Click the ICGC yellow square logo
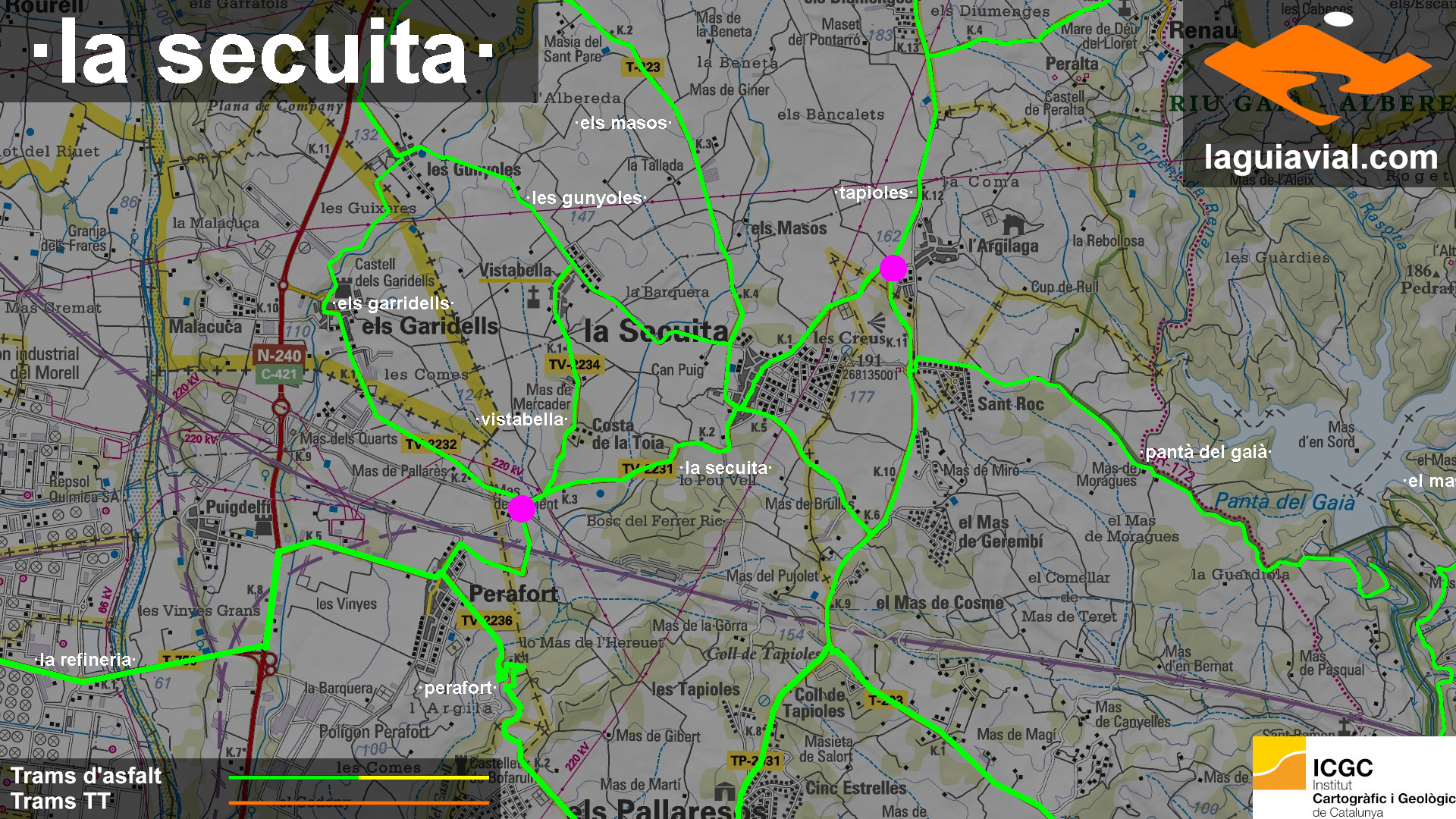This screenshot has width=1456, height=819. (x=1279, y=763)
